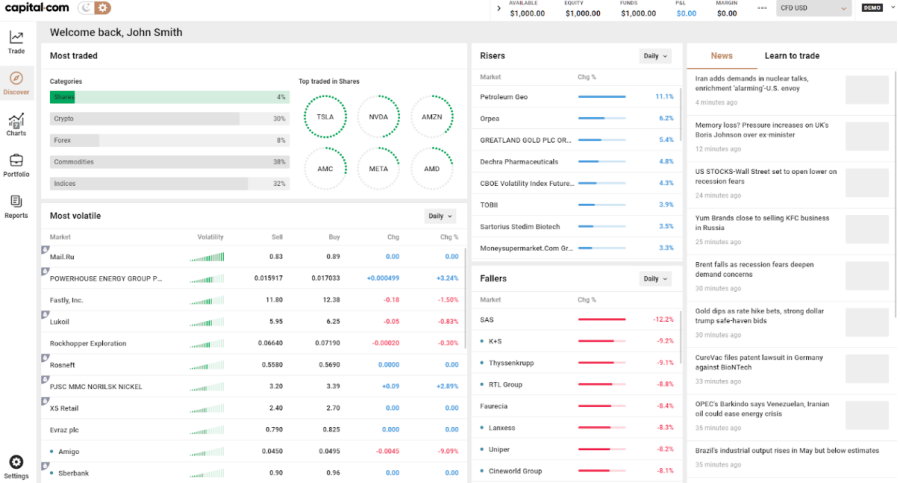The height and width of the screenshot is (483, 900).
Task: Select the Indices category bar
Action: coord(169,184)
